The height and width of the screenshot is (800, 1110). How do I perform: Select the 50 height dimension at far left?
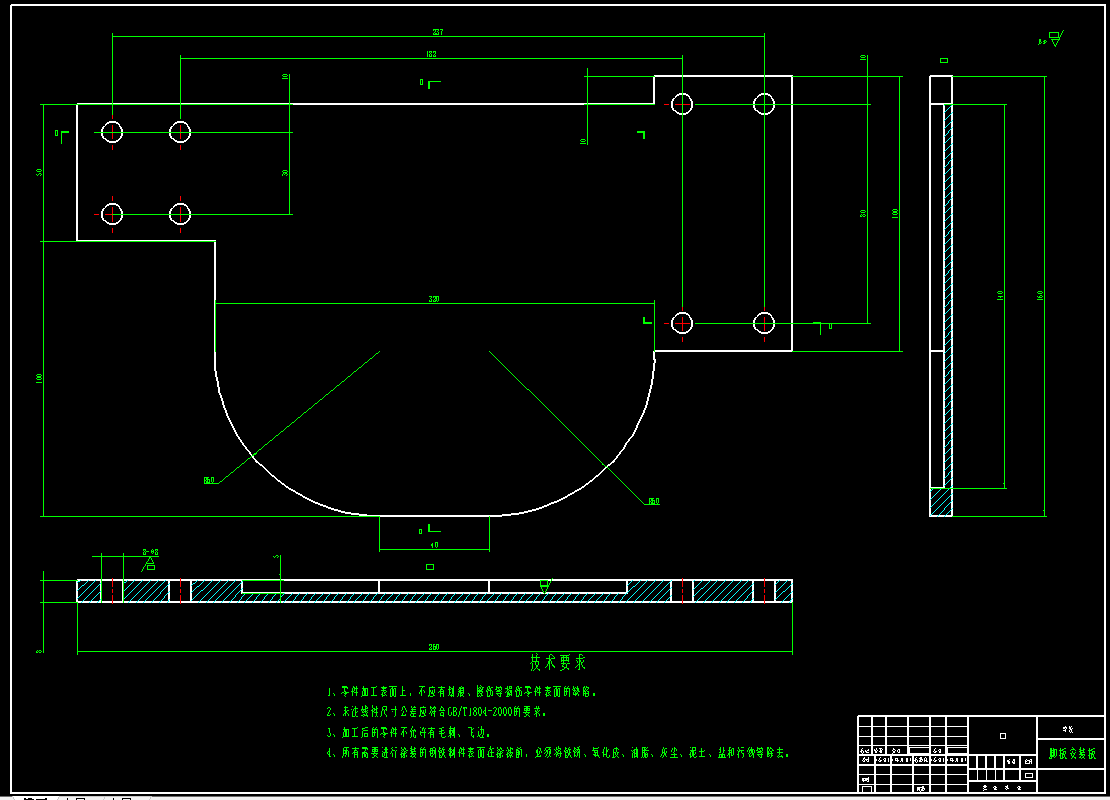click(x=40, y=172)
